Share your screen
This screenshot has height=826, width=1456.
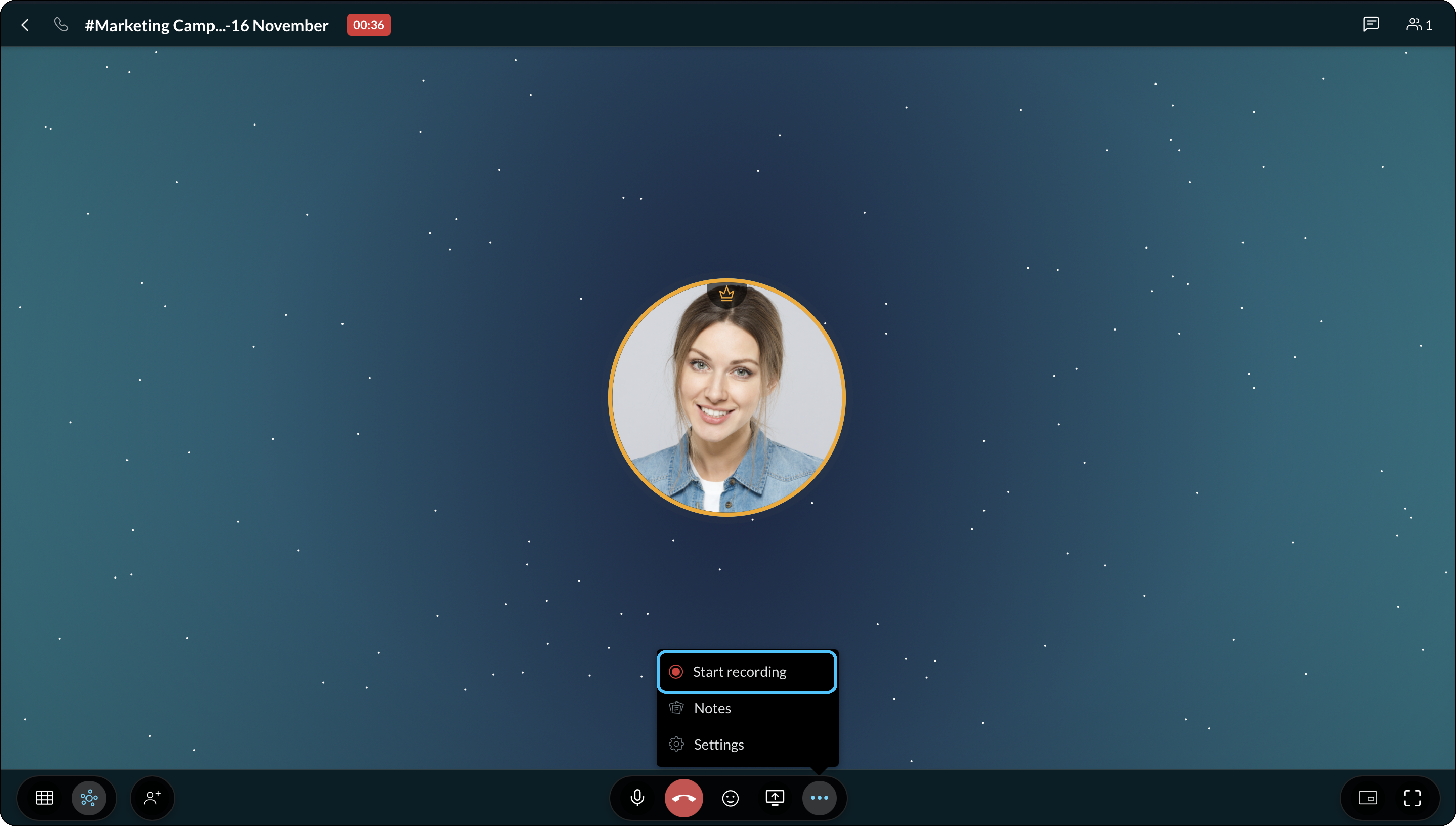(775, 798)
